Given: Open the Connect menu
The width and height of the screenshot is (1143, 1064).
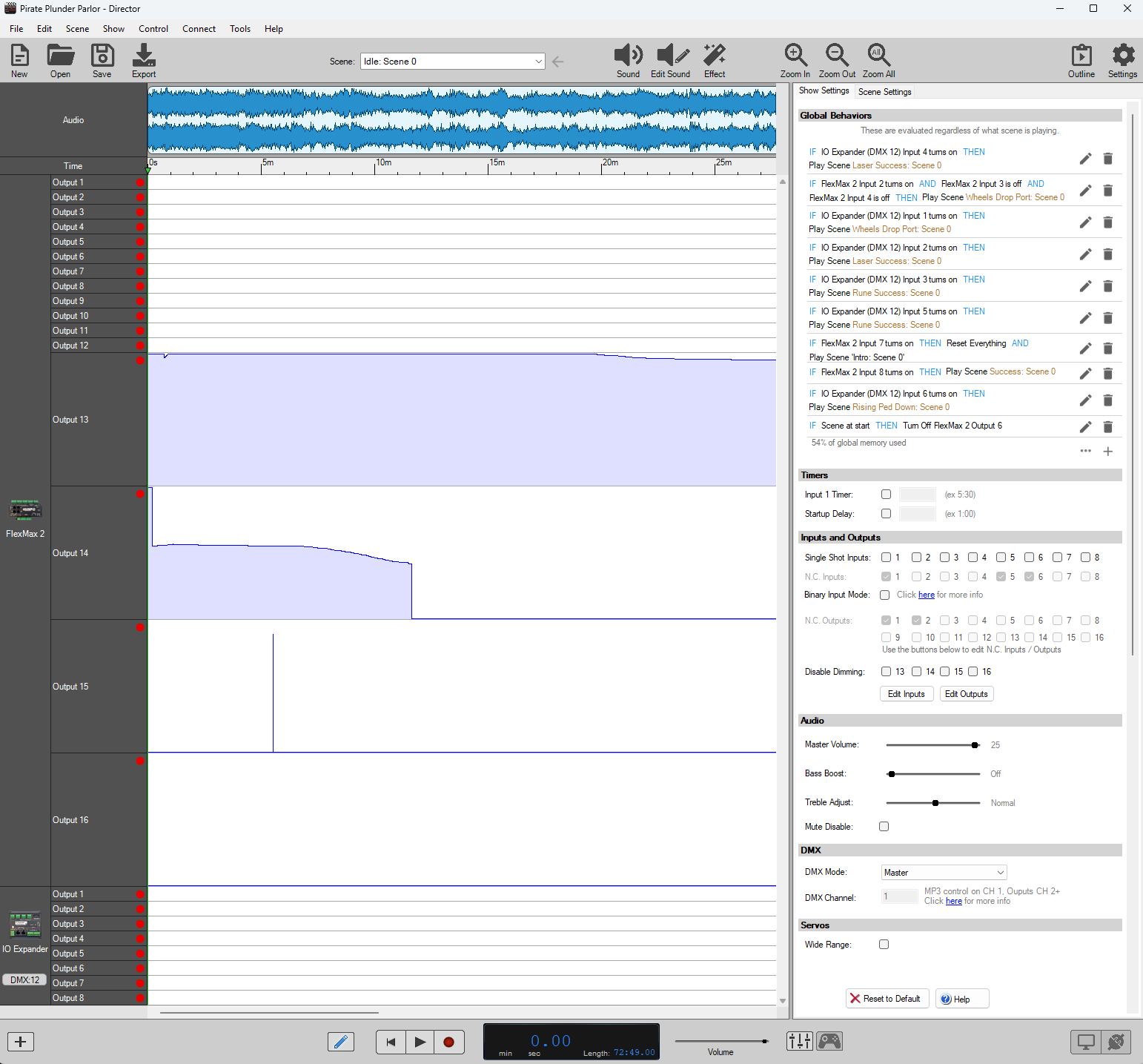Looking at the screenshot, I should [199, 29].
